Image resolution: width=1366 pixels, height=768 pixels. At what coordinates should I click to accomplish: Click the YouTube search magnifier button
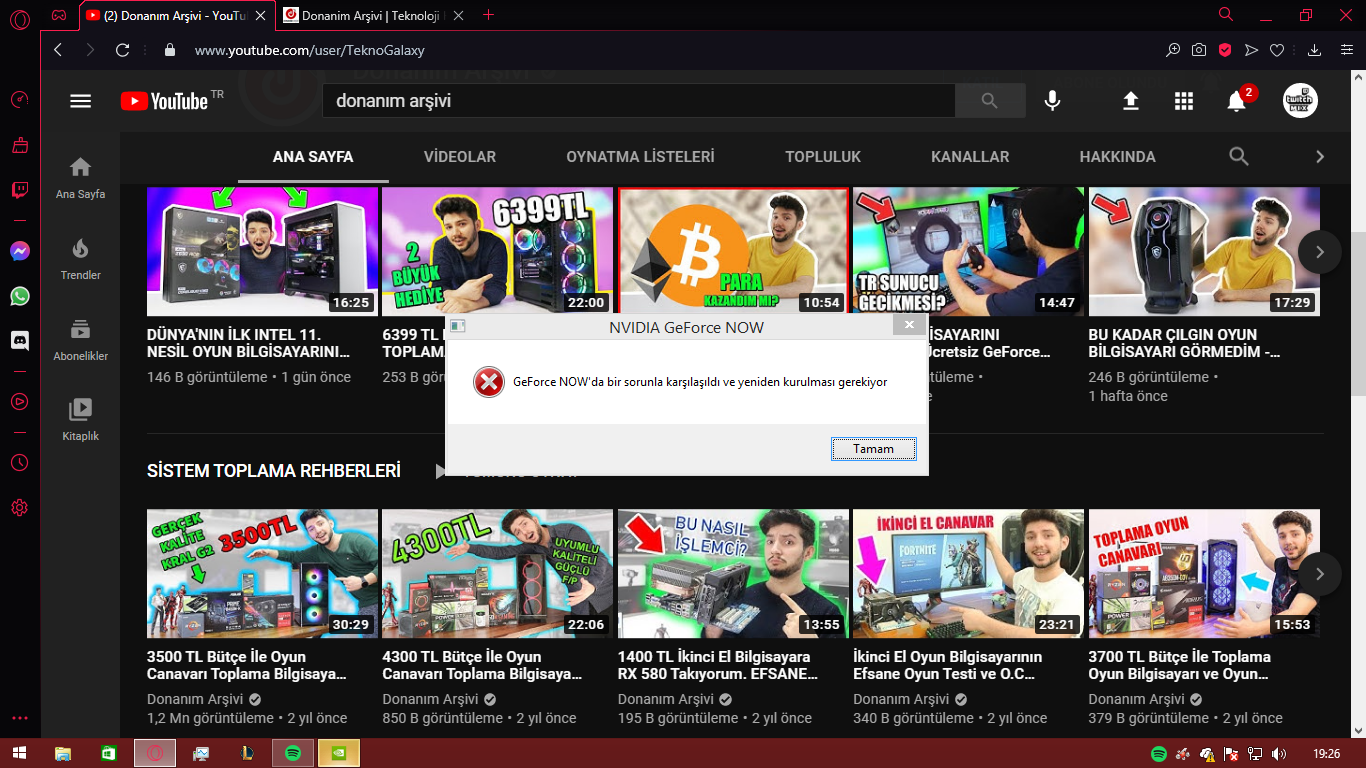coord(990,101)
